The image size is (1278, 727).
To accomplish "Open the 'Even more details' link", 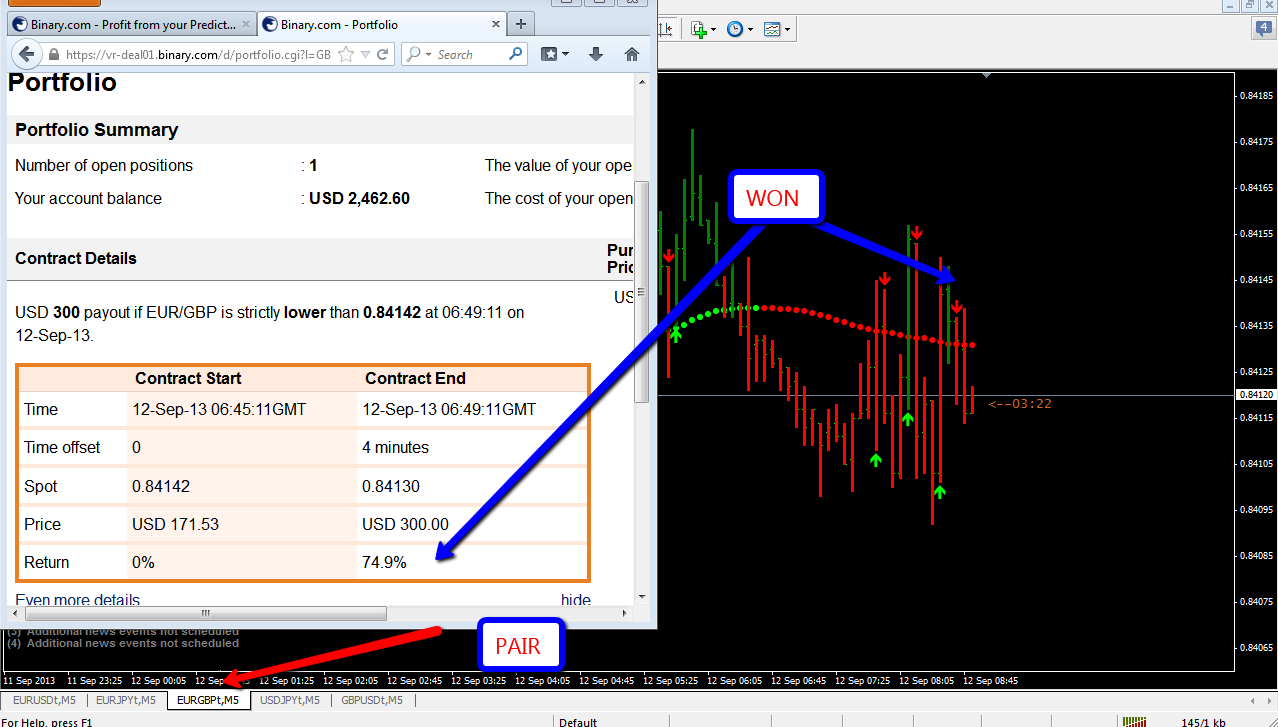I will coord(77,601).
